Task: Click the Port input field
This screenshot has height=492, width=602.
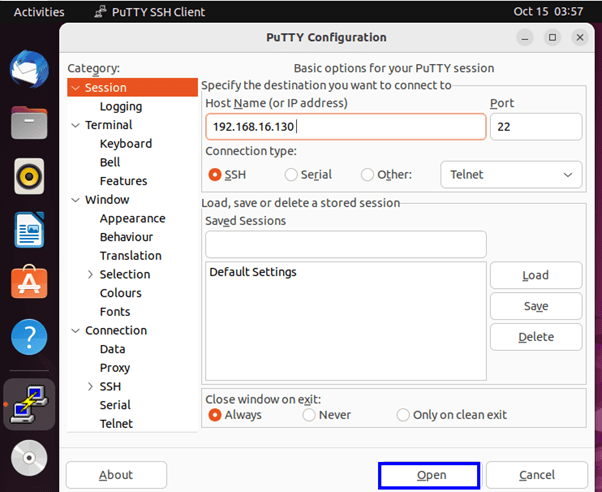Action: pos(536,127)
